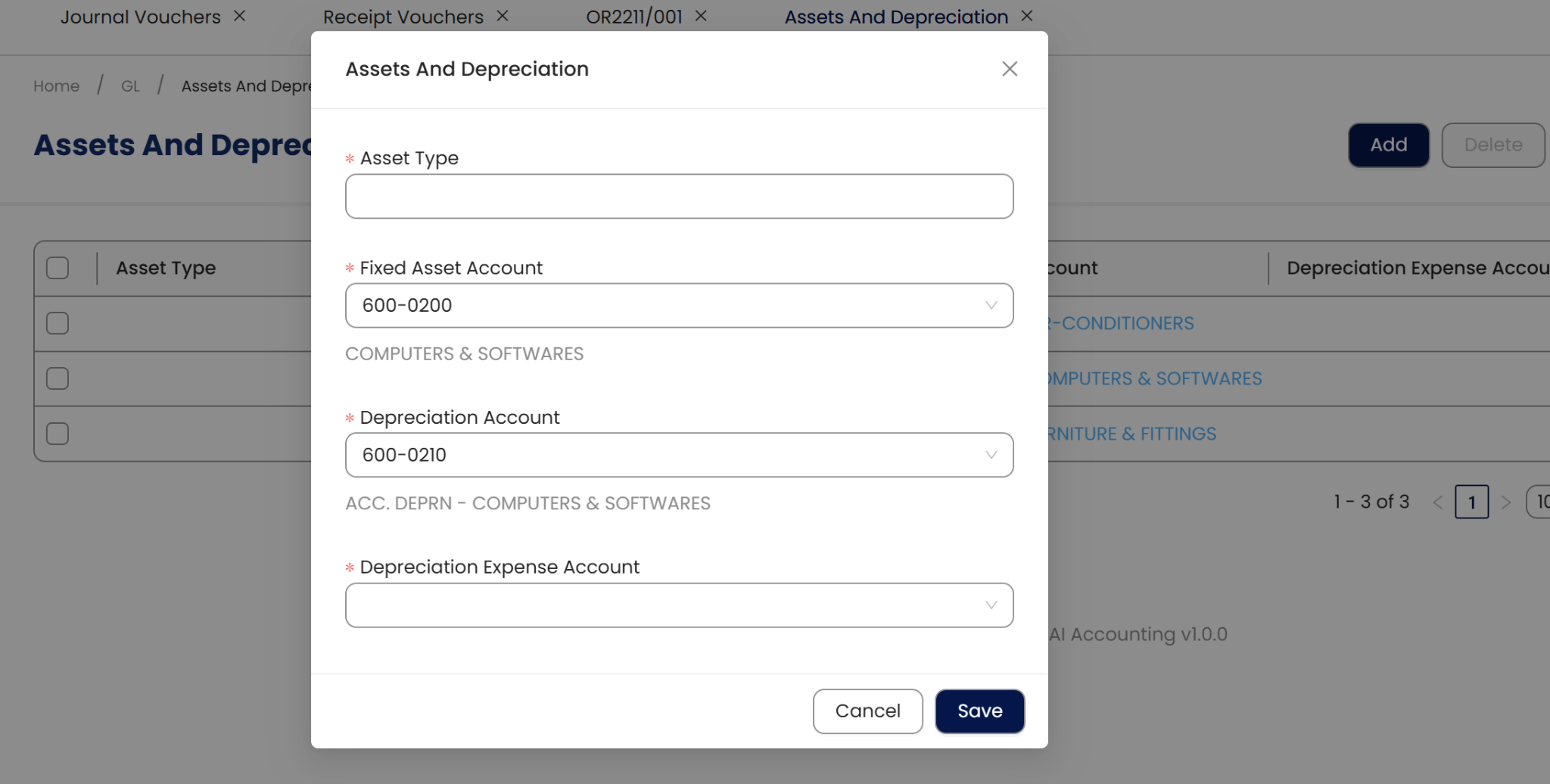This screenshot has width=1550, height=784.
Task: Close the Assets And Depreciation tab
Action: coord(1027,16)
